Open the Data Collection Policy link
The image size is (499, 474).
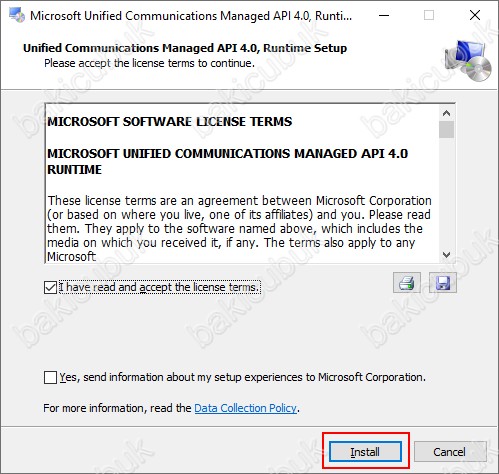(245, 408)
